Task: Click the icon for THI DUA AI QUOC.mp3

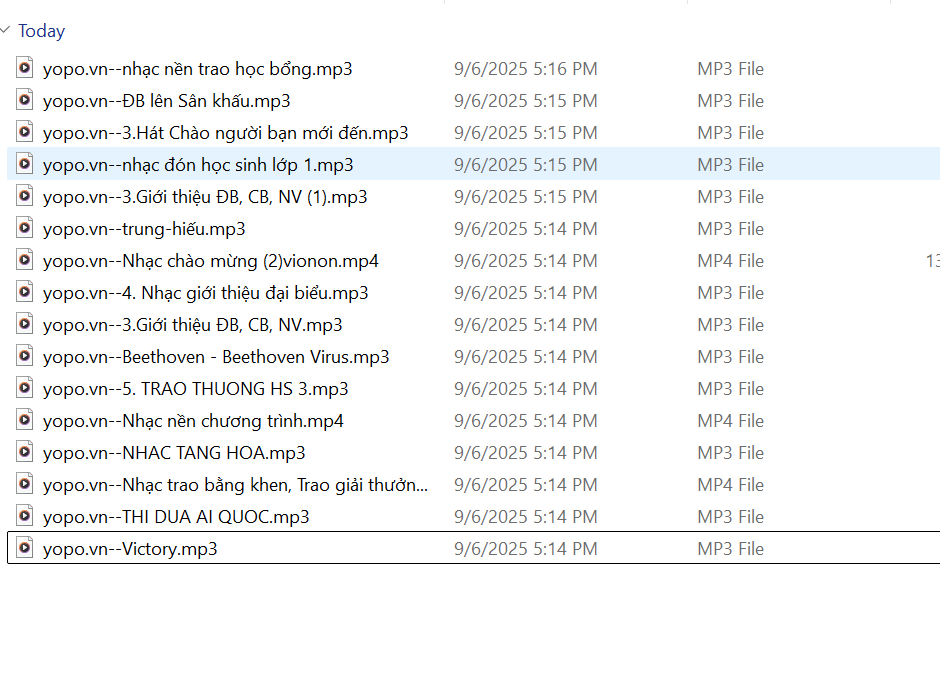Action: coord(25,516)
